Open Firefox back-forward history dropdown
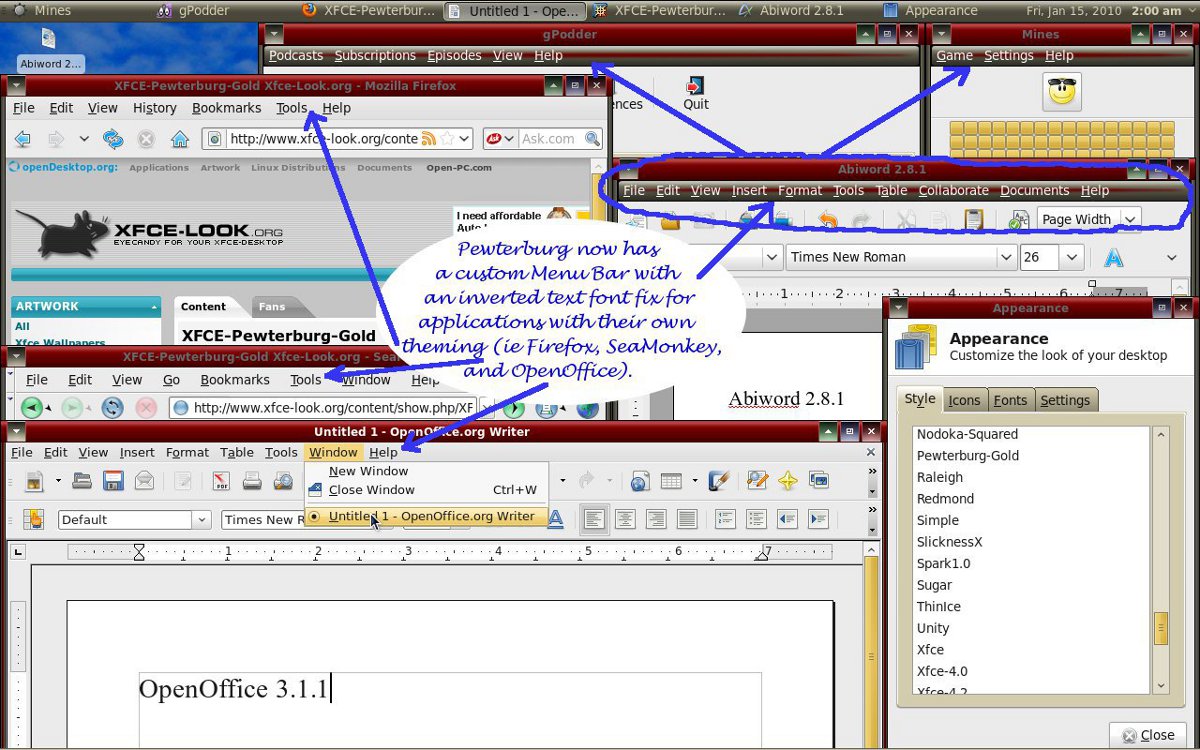 pyautogui.click(x=84, y=139)
